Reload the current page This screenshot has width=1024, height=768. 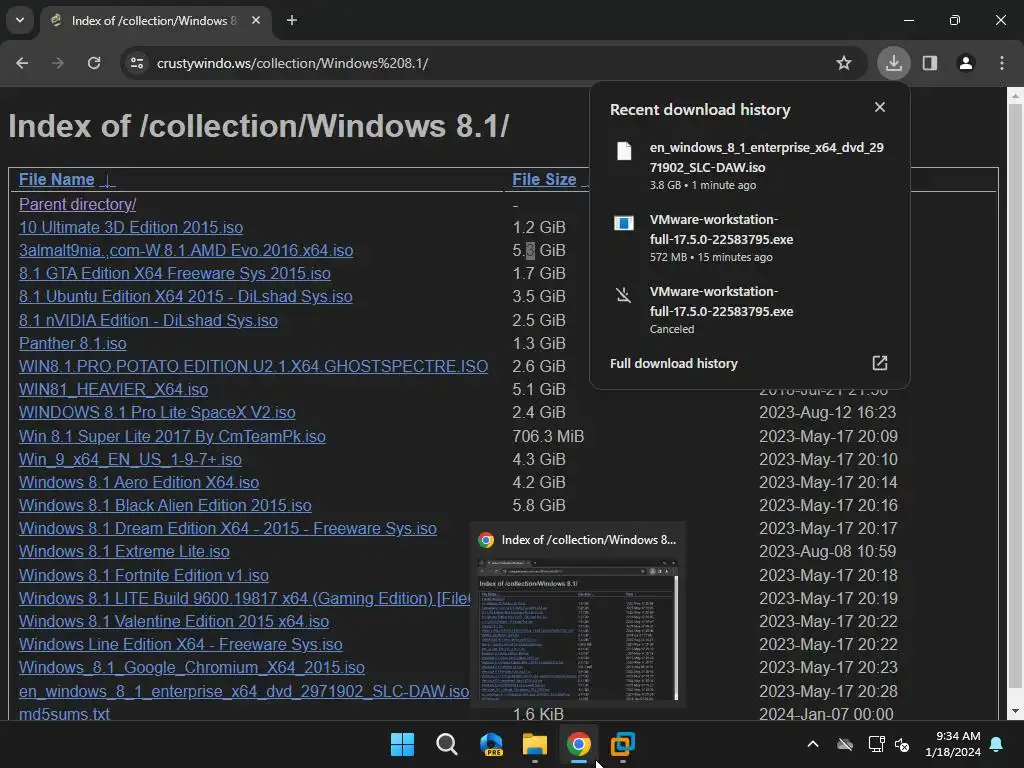click(94, 63)
